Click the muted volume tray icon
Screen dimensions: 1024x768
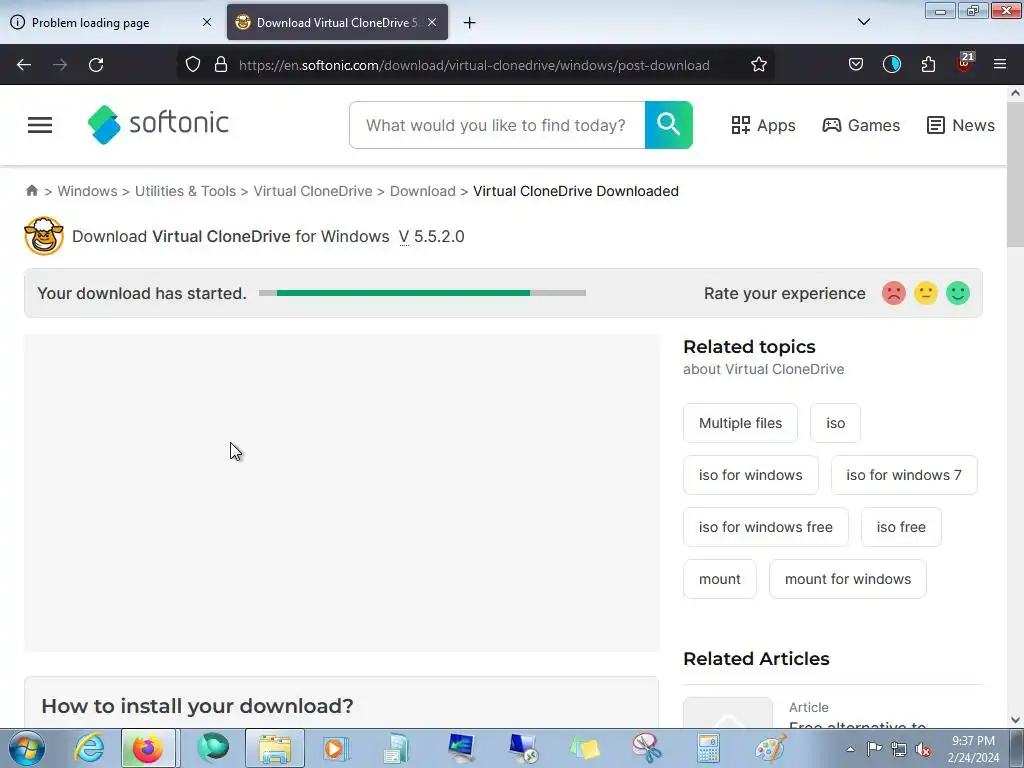coord(923,749)
